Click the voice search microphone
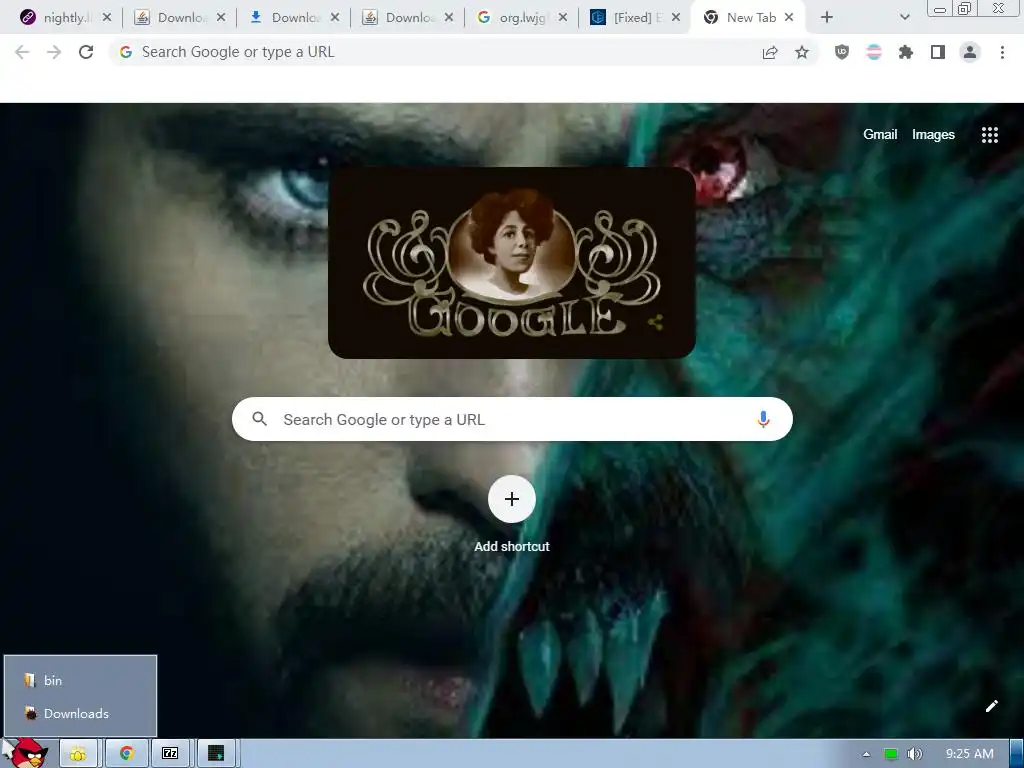 pyautogui.click(x=763, y=419)
